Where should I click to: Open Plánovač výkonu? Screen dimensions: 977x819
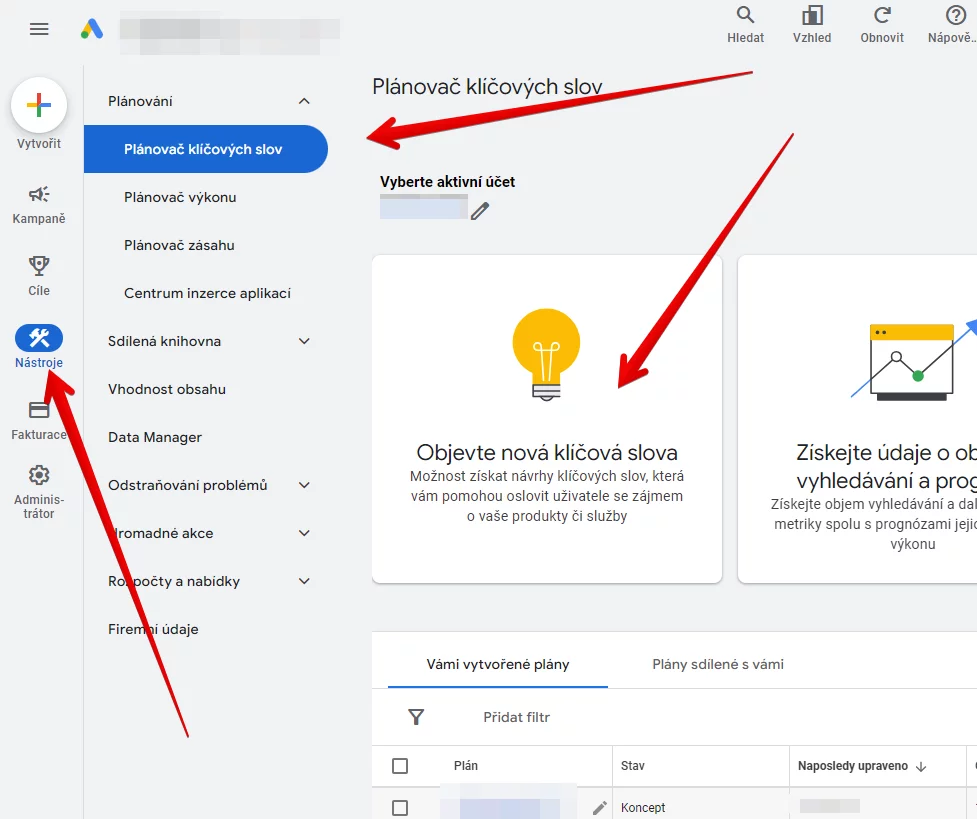(180, 197)
